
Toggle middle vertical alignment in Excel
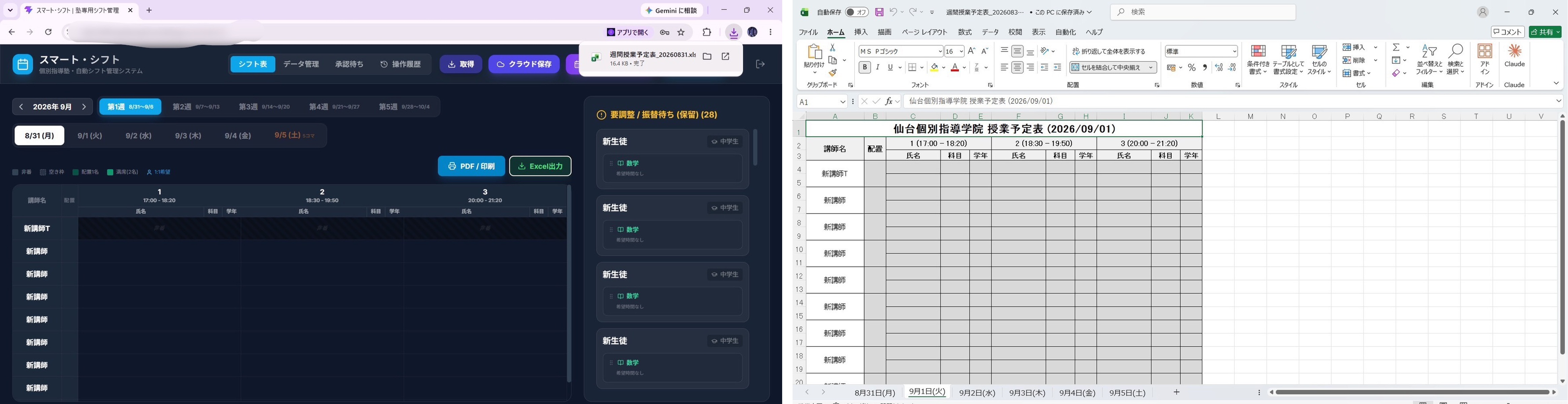1017,52
